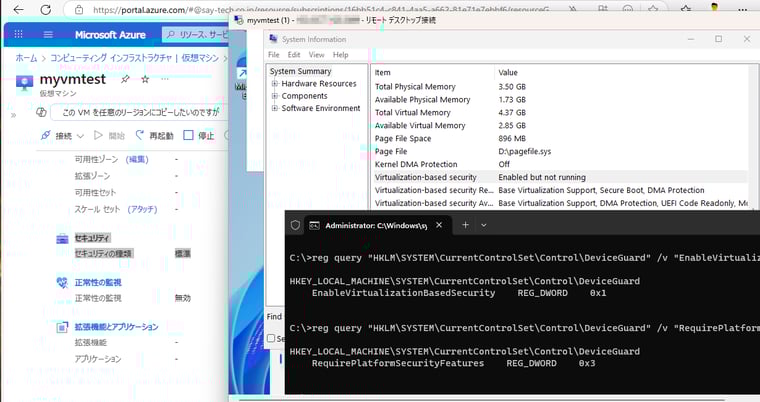The image size is (760, 402).
Task: Select the Hardware Resources tree label
Action: click(x=318, y=83)
